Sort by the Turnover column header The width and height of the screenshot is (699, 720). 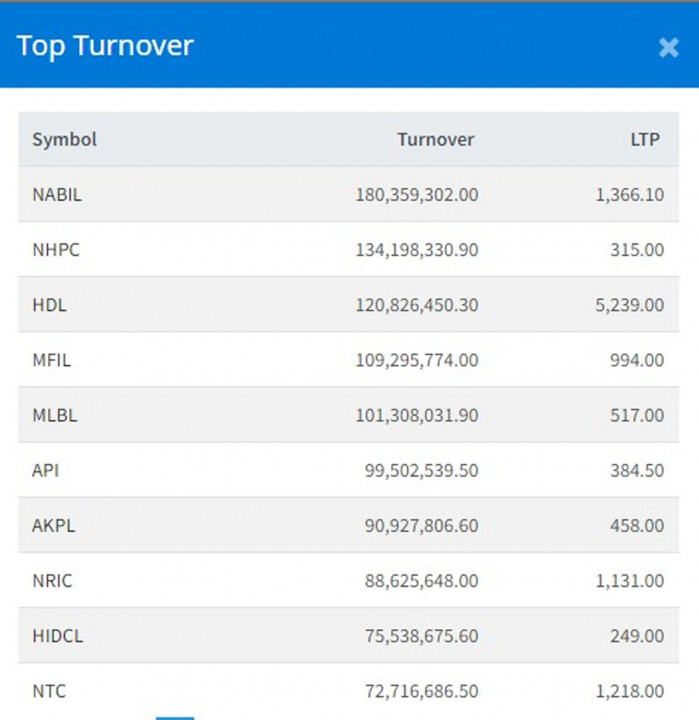[x=435, y=139]
